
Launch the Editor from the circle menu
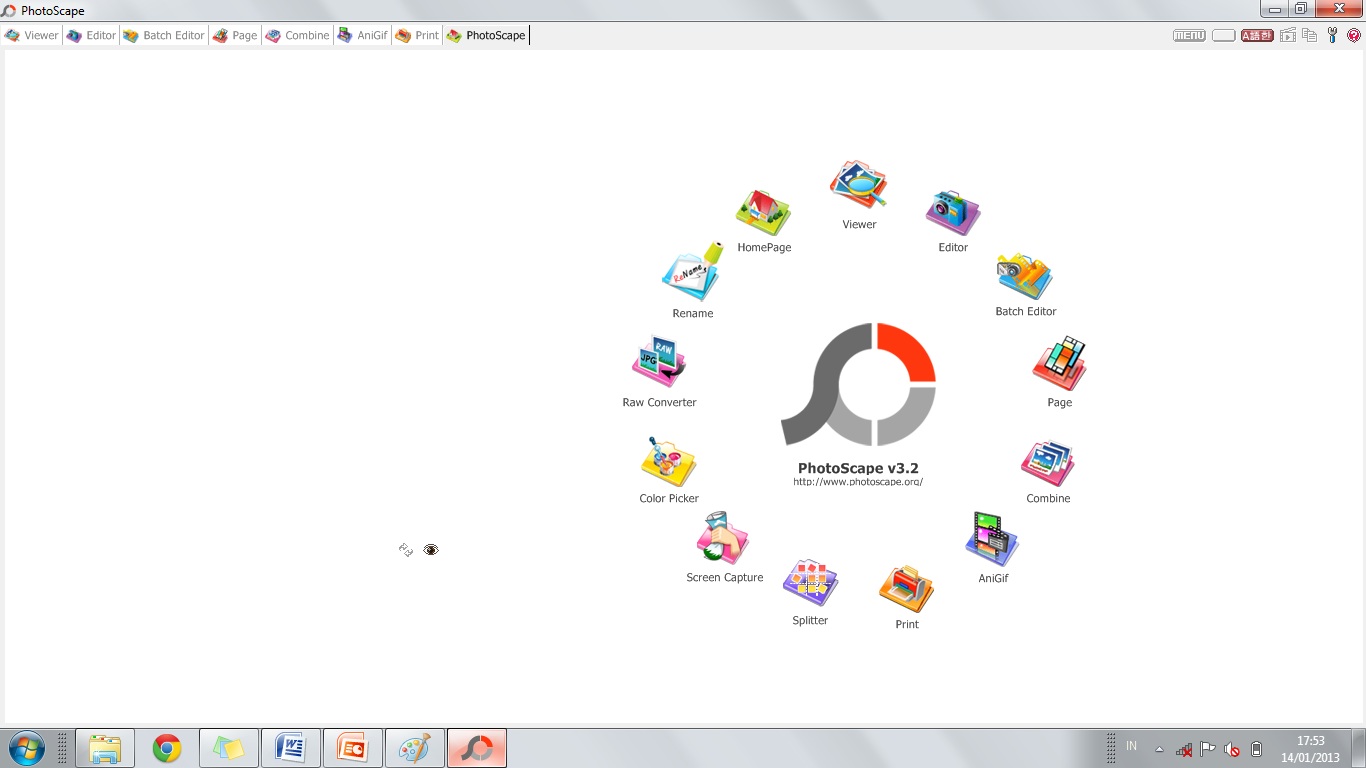tap(953, 212)
